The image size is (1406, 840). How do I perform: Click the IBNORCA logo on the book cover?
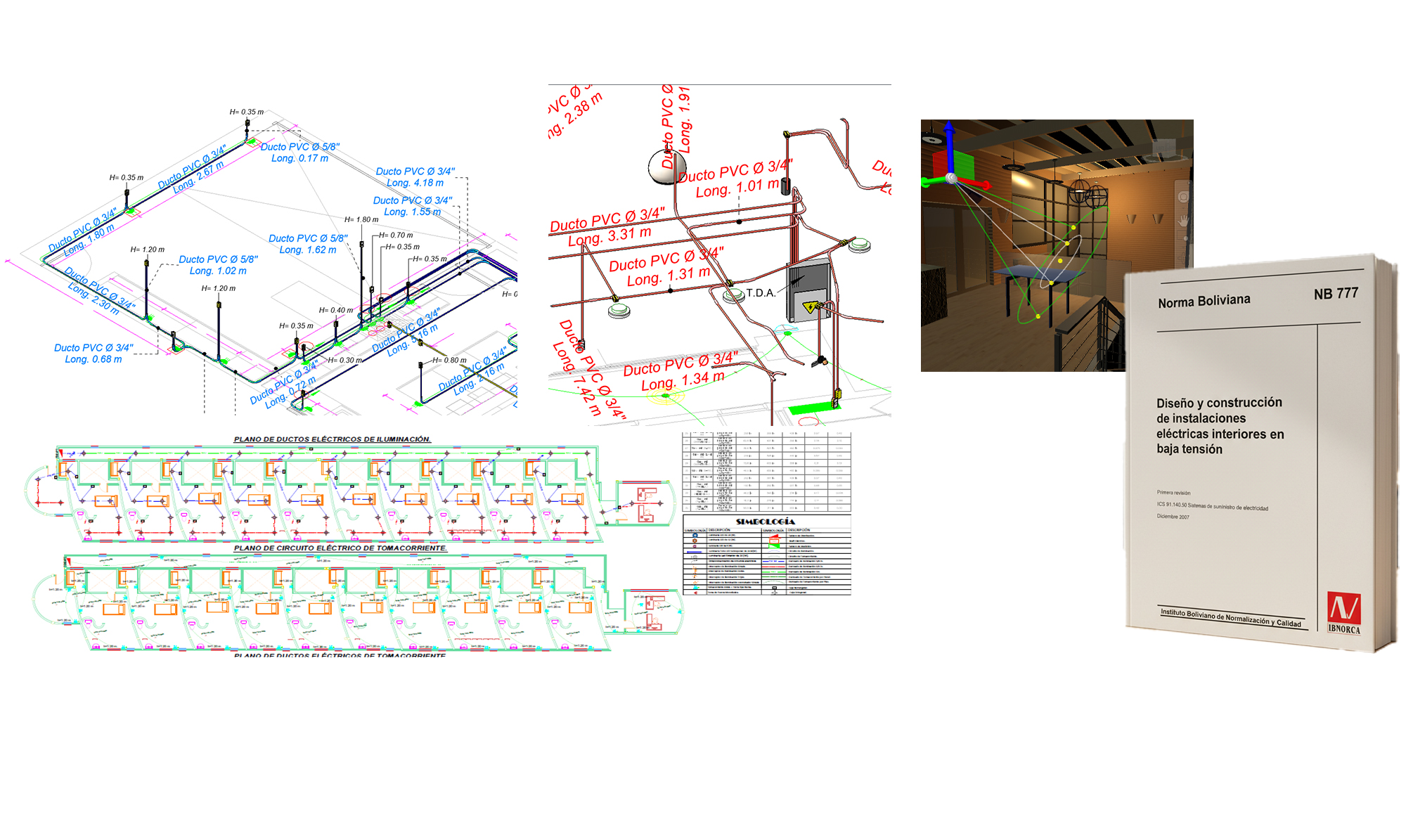[x=1343, y=613]
